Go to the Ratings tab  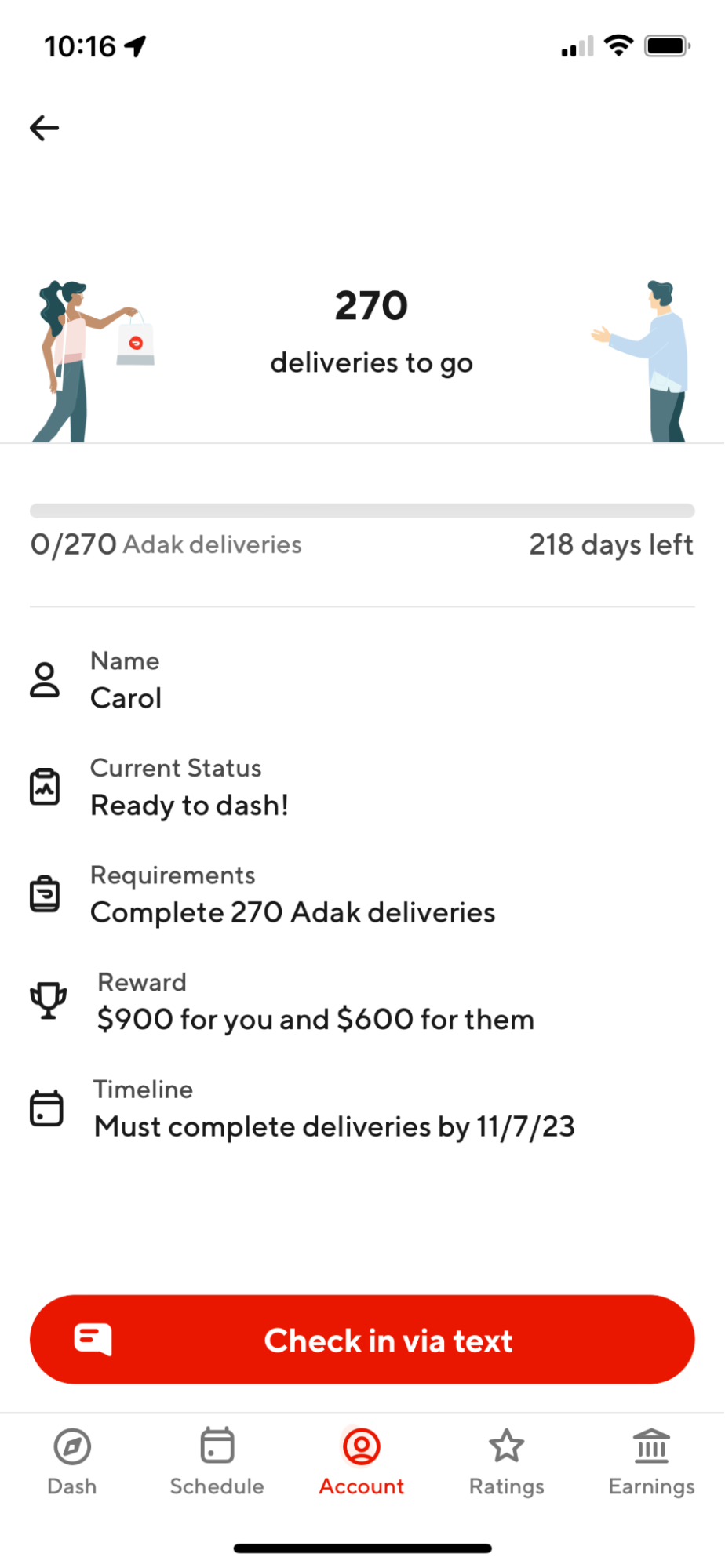coord(507,1461)
